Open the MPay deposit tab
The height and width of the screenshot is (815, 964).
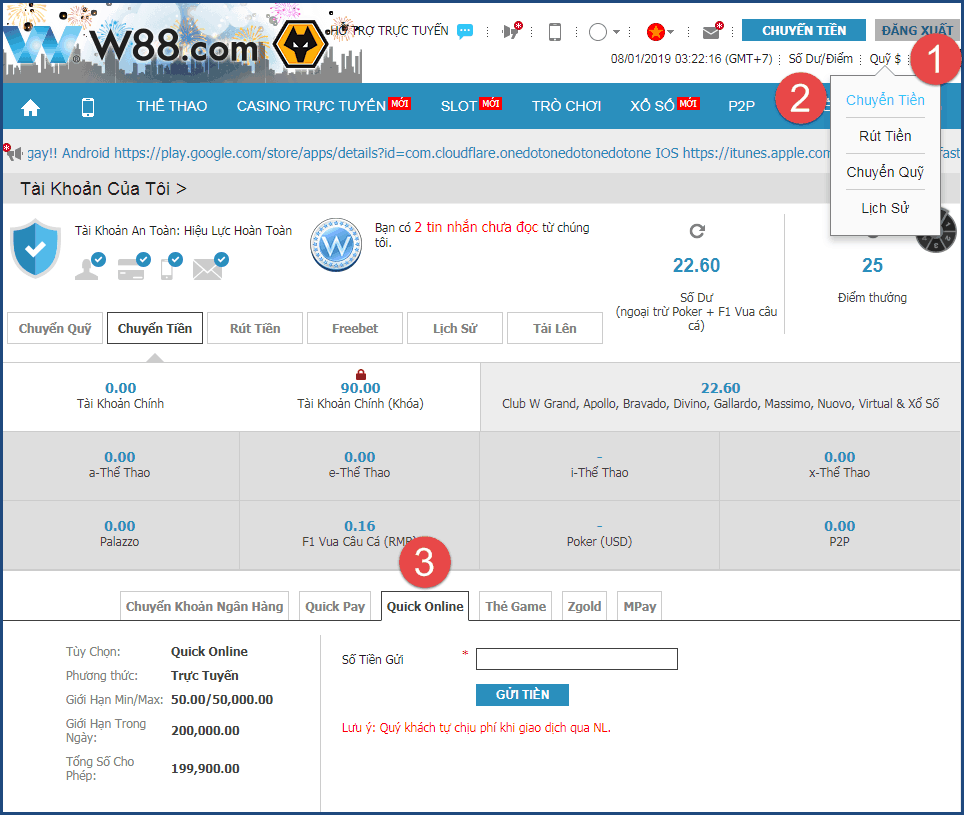(x=639, y=607)
